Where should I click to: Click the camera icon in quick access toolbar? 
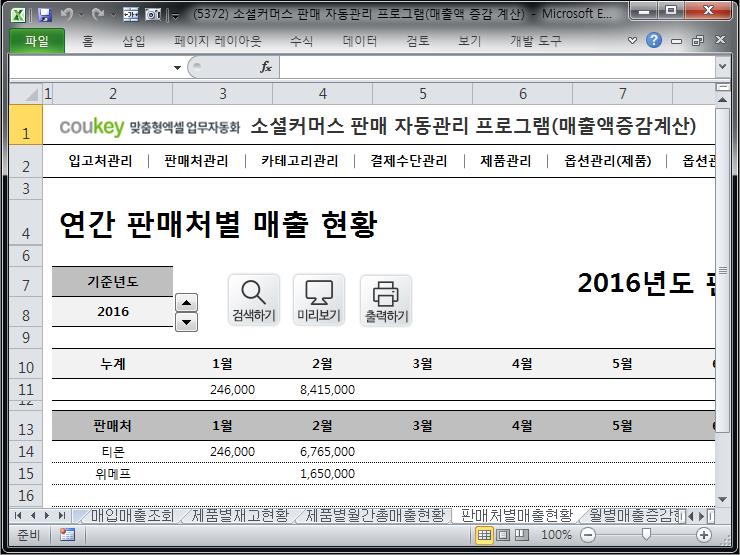[x=153, y=15]
